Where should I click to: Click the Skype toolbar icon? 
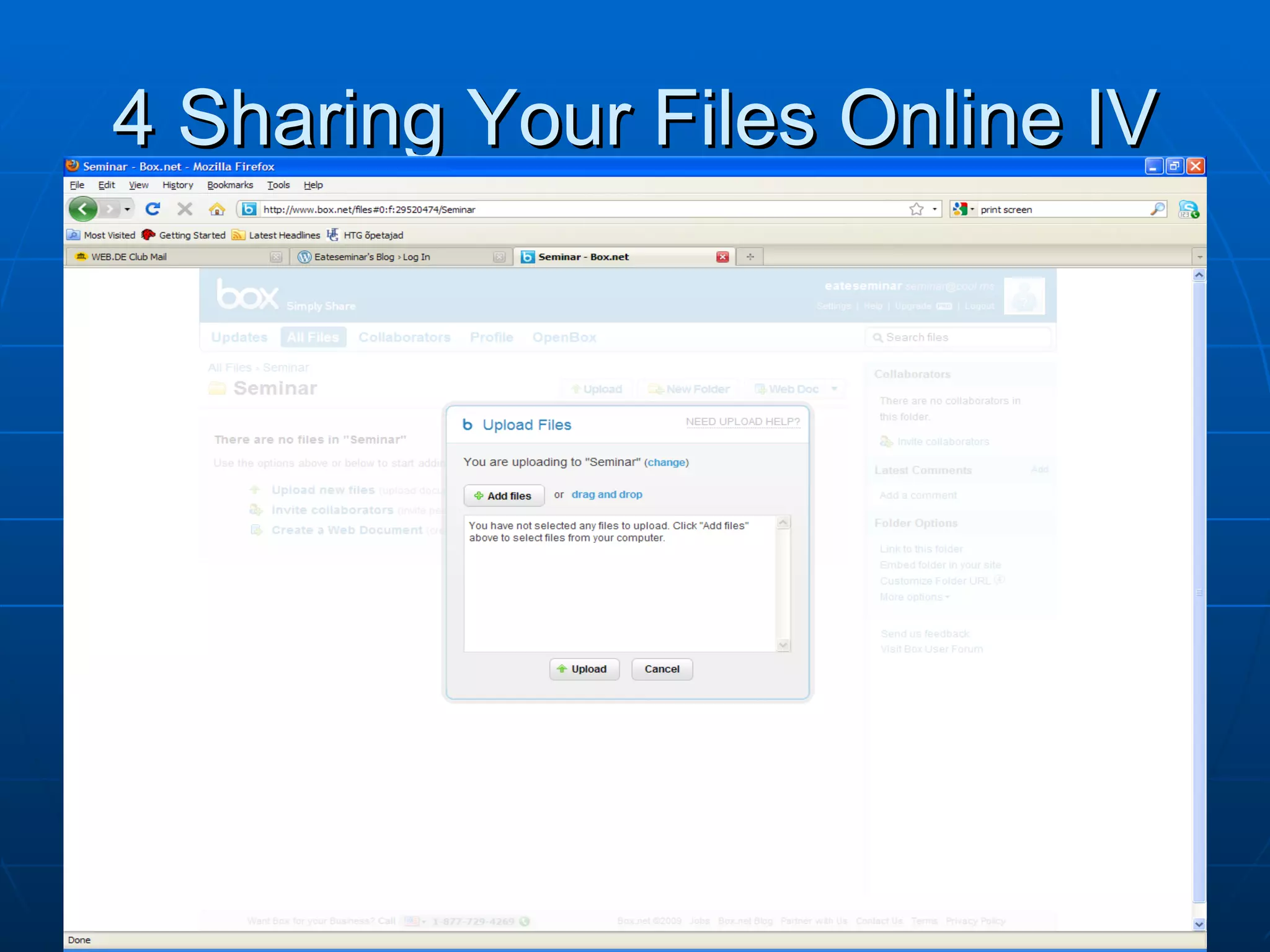(1188, 209)
